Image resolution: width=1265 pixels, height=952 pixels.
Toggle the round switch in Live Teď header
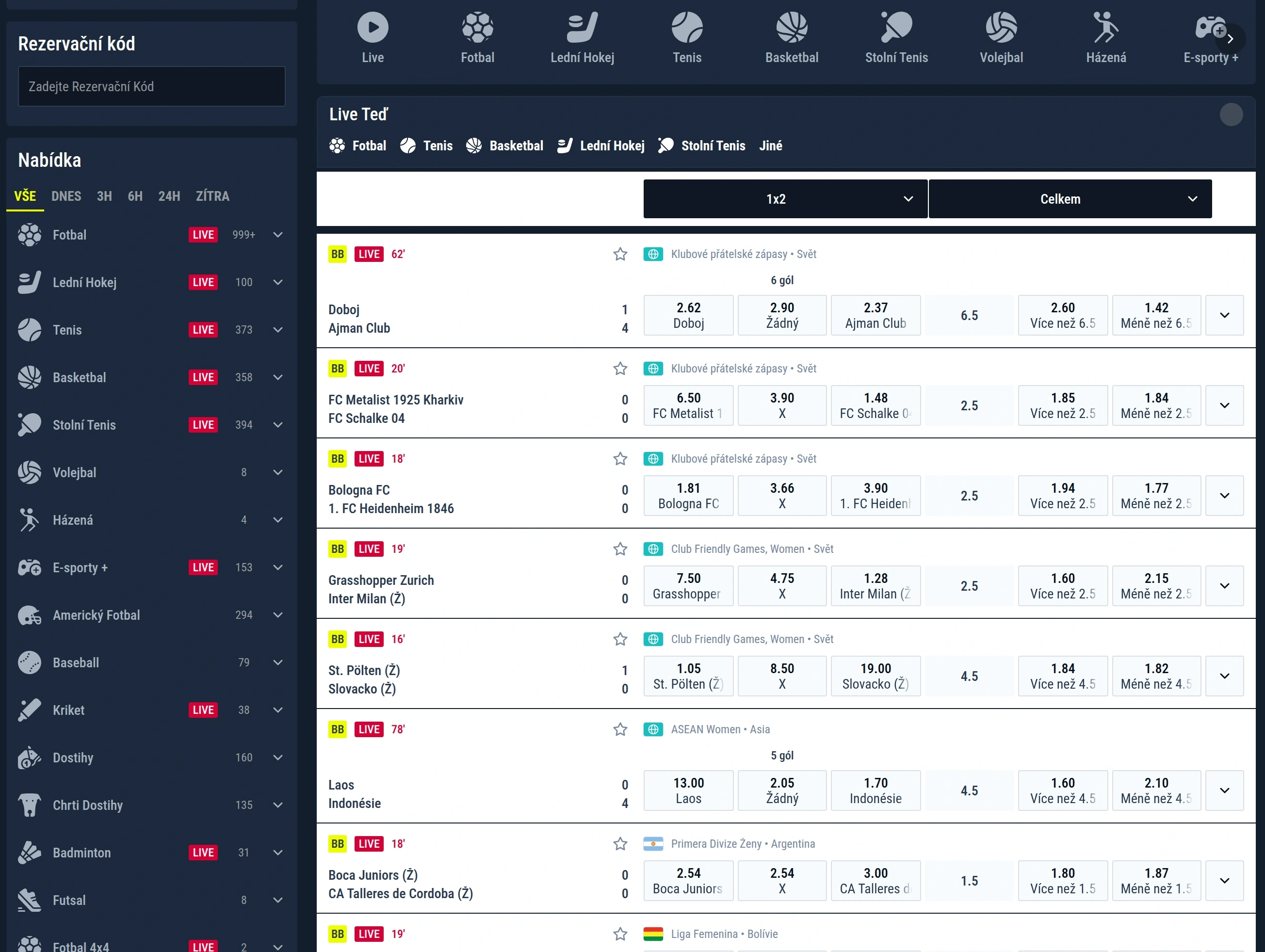pyautogui.click(x=1231, y=114)
